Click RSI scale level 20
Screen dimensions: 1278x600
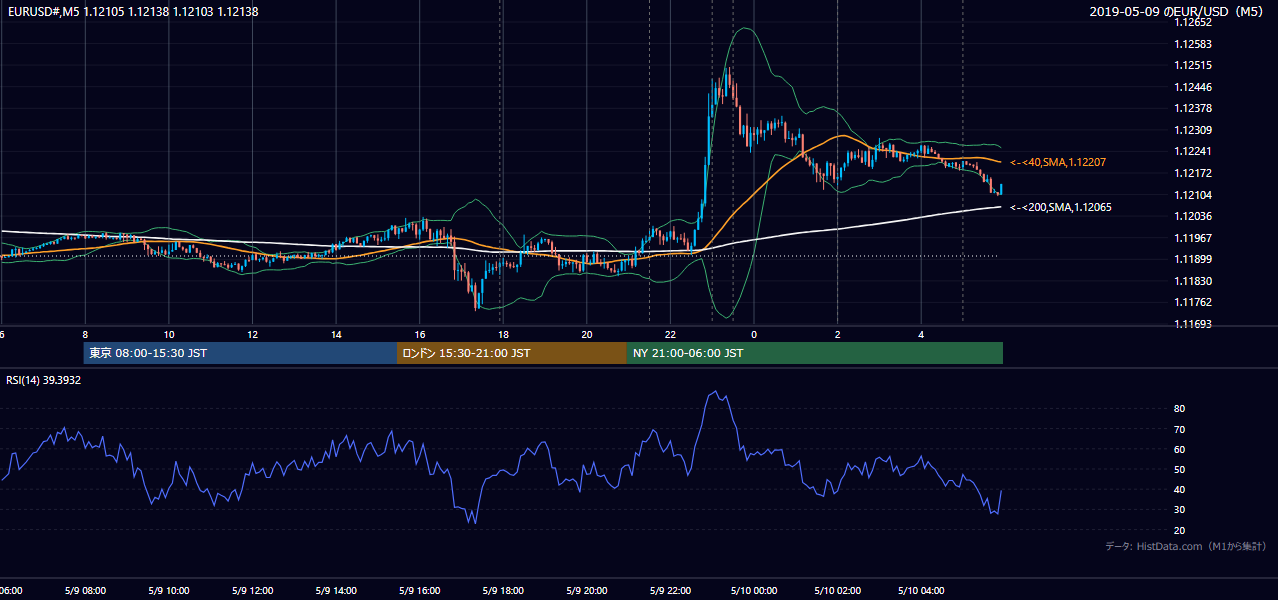pyautogui.click(x=1180, y=530)
